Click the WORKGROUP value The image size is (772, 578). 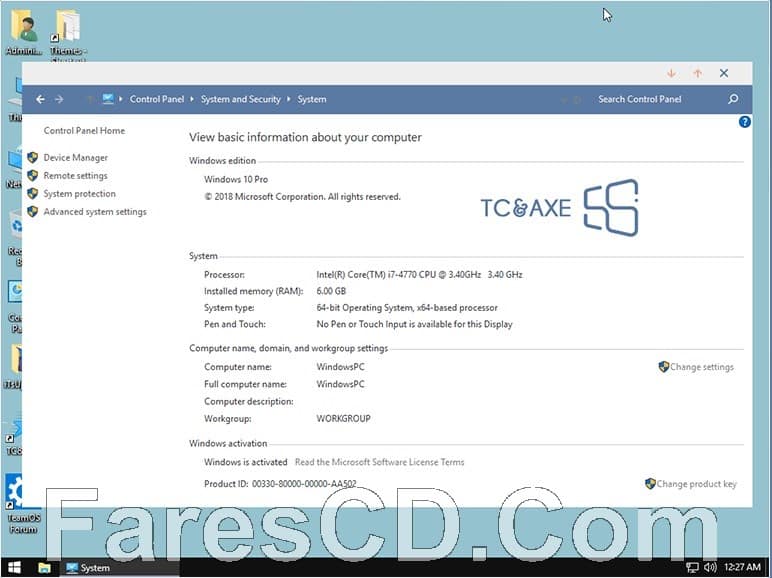click(x=343, y=418)
